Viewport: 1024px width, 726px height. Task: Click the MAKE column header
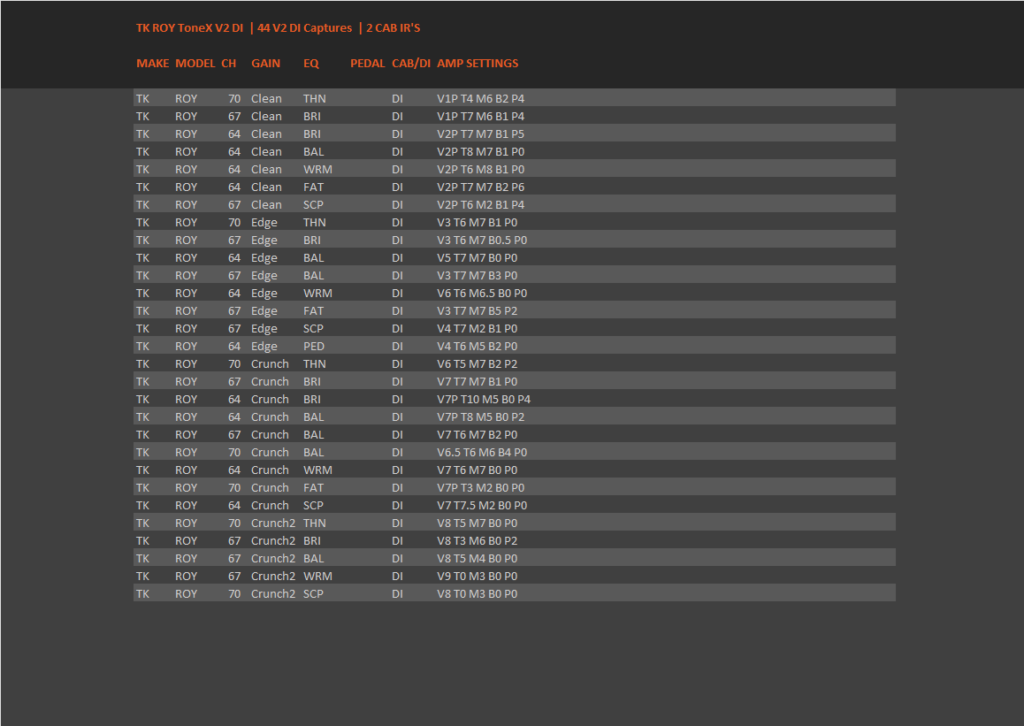[x=153, y=63]
